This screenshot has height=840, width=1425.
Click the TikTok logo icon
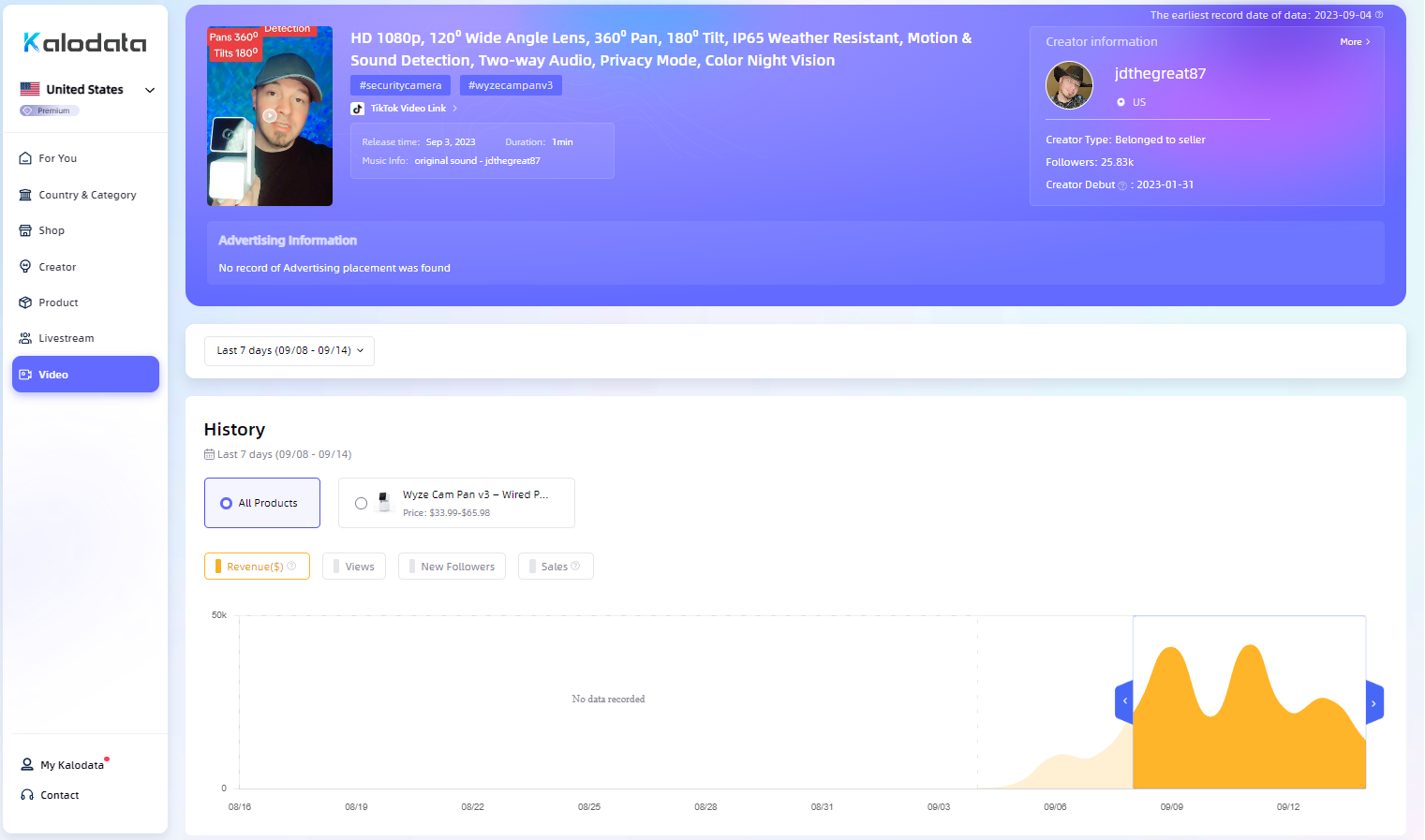(358, 109)
